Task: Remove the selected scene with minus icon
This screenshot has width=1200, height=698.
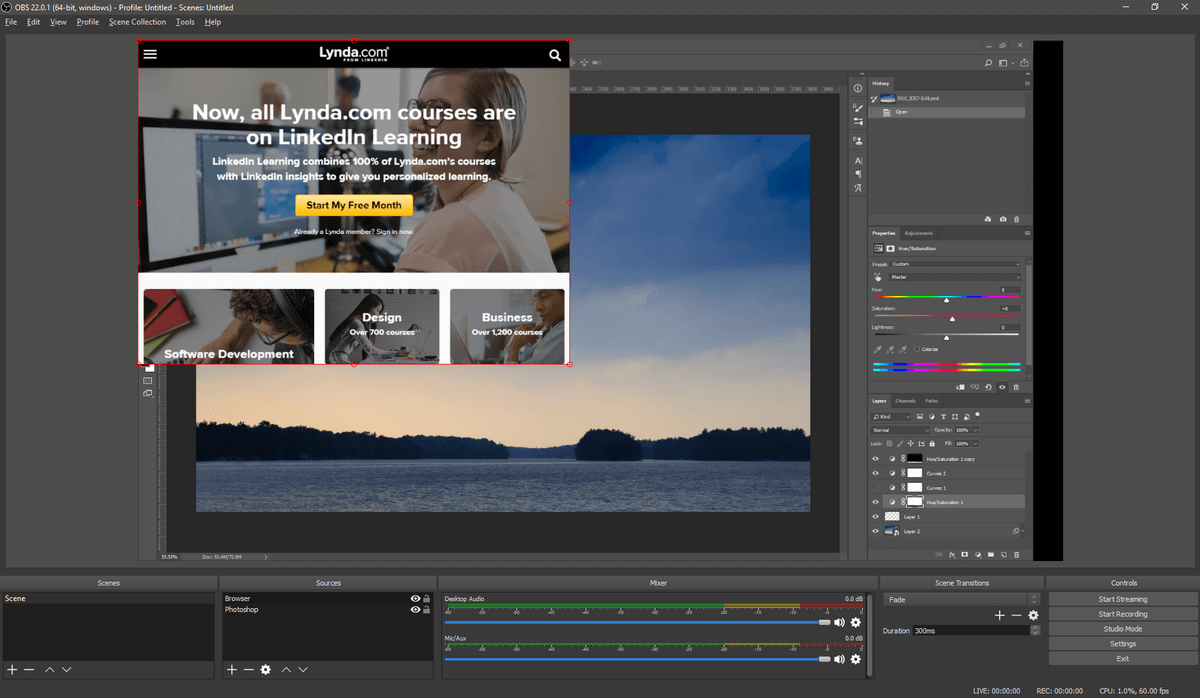Action: (29, 669)
